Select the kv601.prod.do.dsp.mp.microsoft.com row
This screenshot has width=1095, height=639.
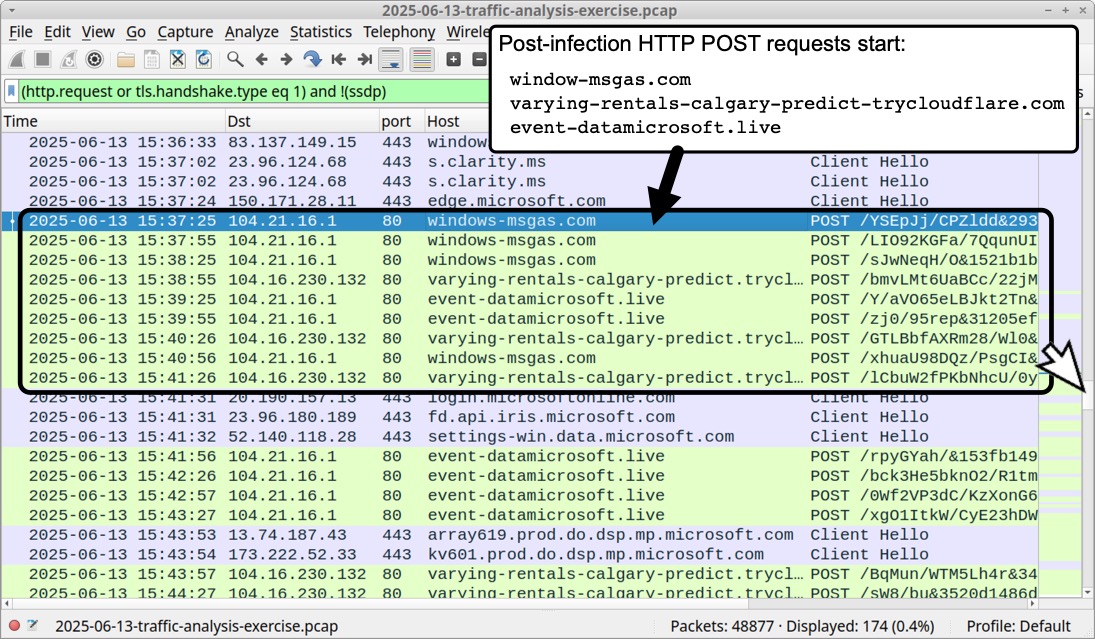click(520, 554)
